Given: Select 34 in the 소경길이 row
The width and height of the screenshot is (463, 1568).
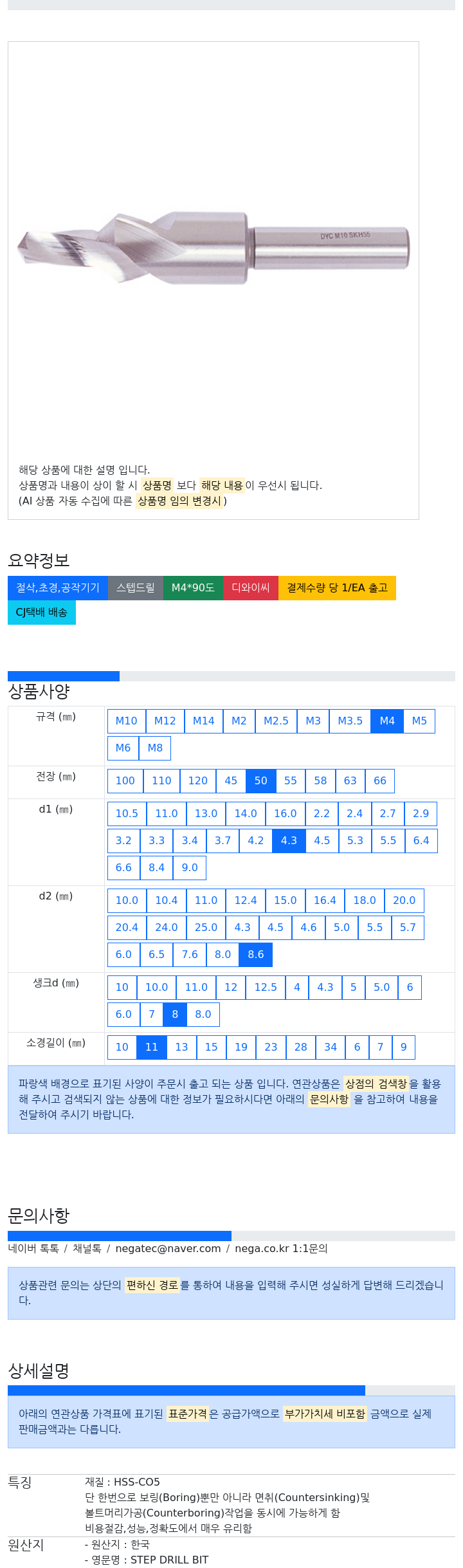Looking at the screenshot, I should coord(331,1047).
